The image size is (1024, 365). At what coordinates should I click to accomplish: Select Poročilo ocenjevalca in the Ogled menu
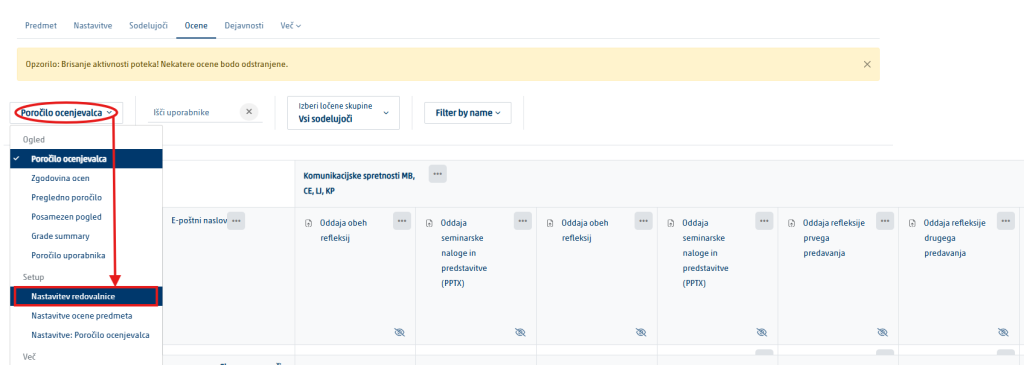[86, 159]
